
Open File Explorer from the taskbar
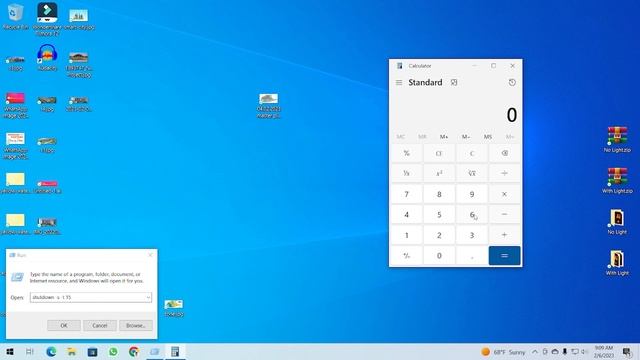point(72,351)
